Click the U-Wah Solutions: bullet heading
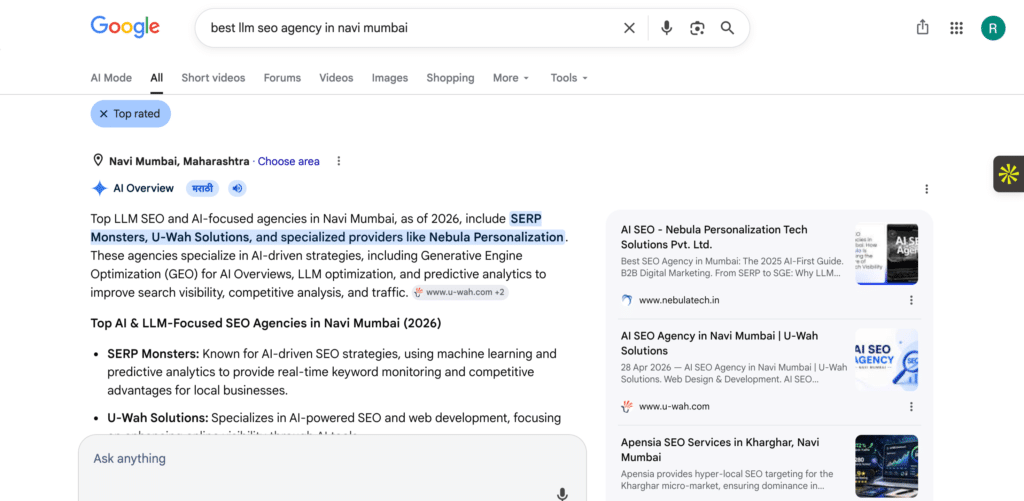This screenshot has height=501, width=1024. pos(157,417)
